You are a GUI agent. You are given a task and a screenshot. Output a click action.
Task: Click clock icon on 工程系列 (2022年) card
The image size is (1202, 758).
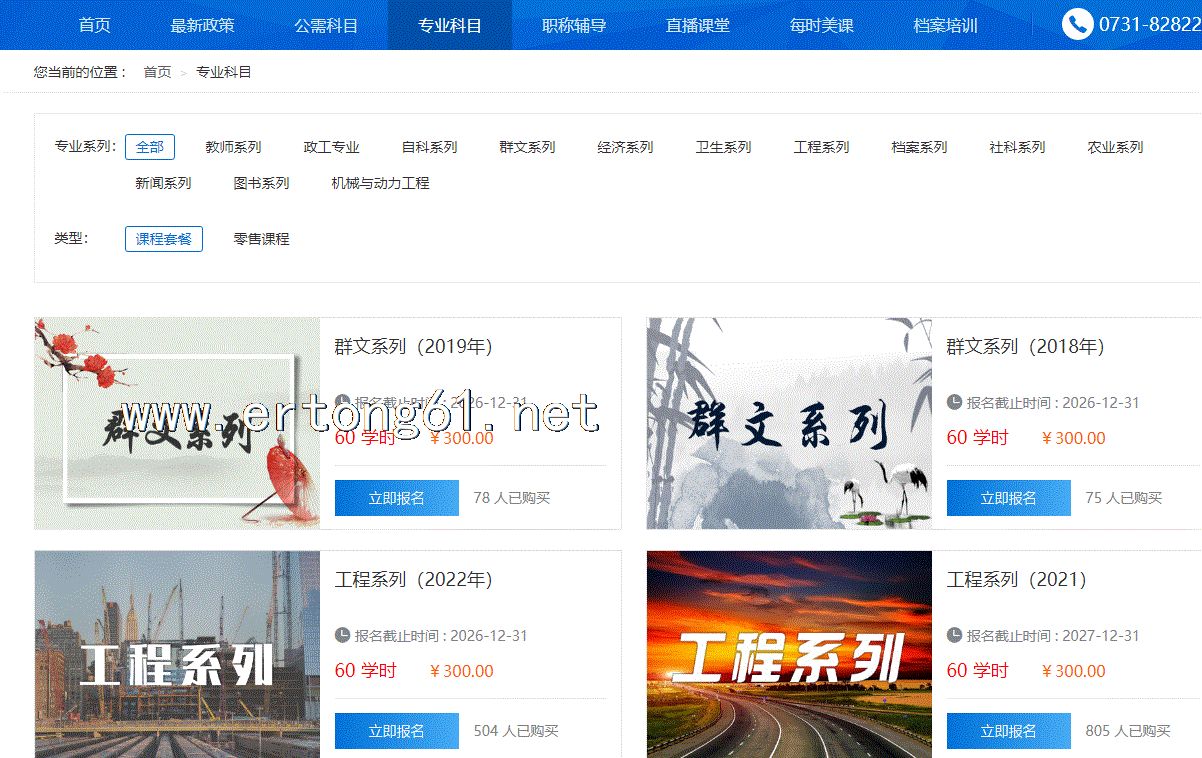pos(343,635)
